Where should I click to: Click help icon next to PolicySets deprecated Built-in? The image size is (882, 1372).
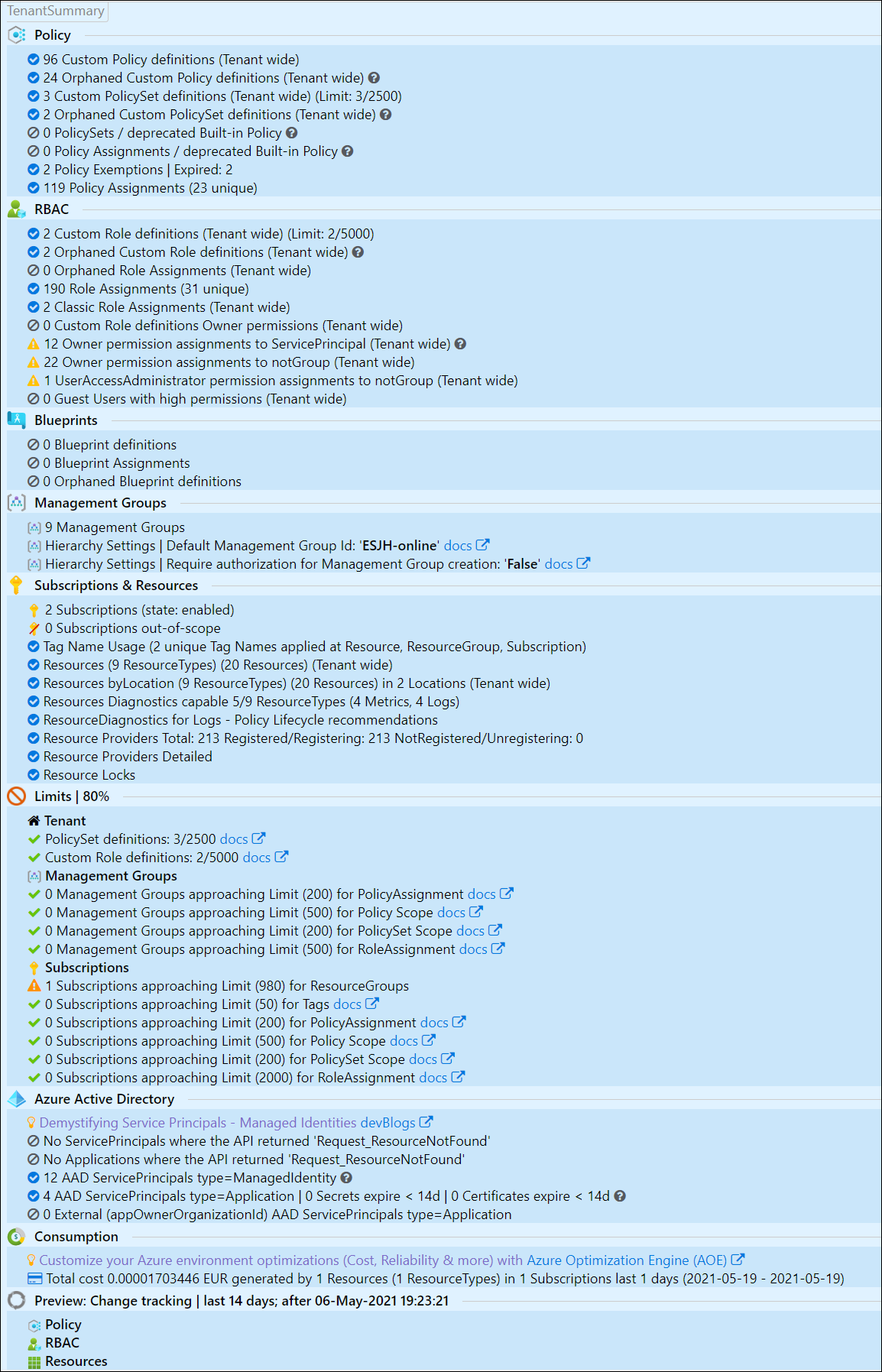click(x=292, y=133)
